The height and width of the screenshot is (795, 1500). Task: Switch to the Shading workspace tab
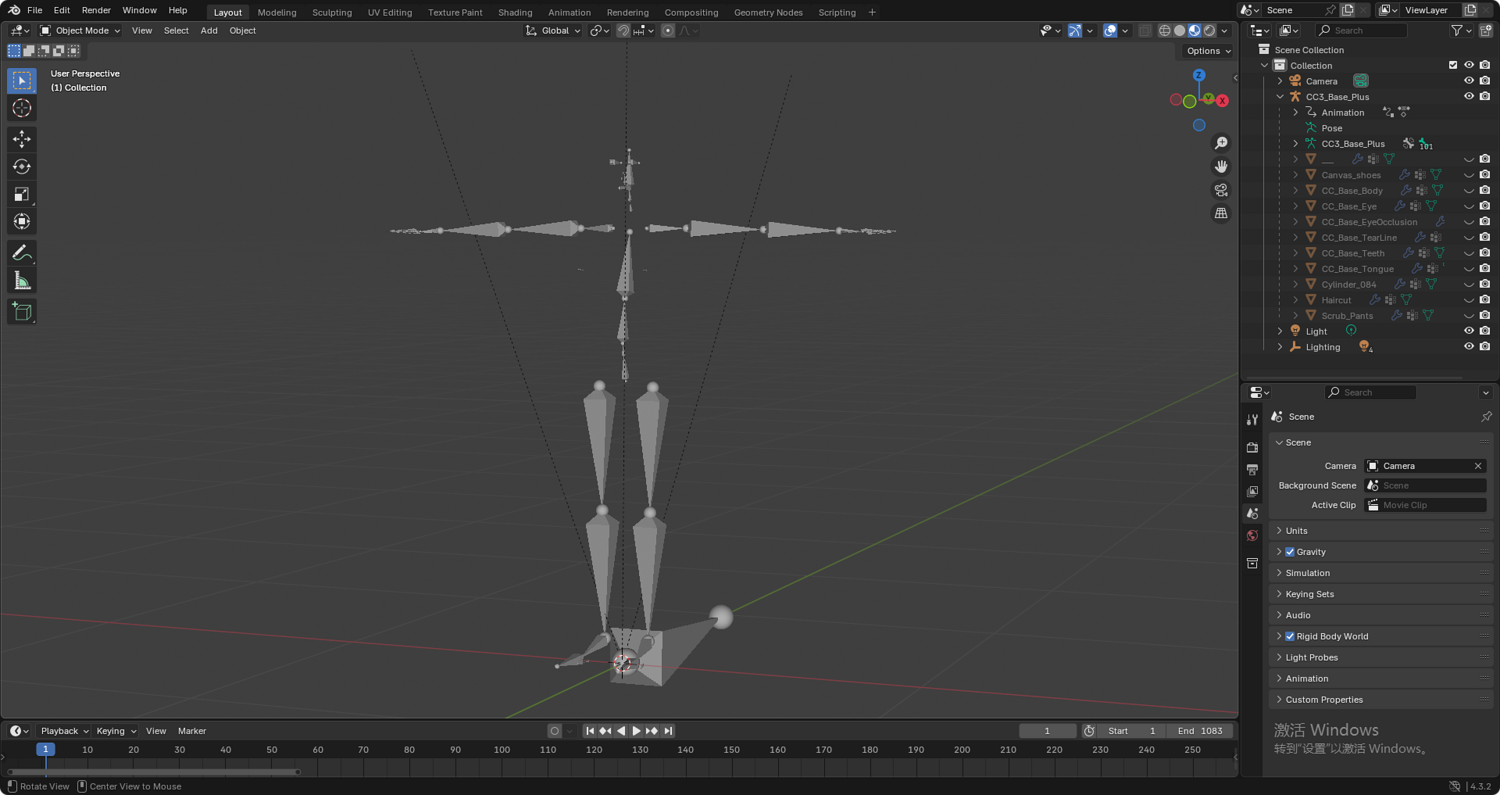click(x=515, y=12)
